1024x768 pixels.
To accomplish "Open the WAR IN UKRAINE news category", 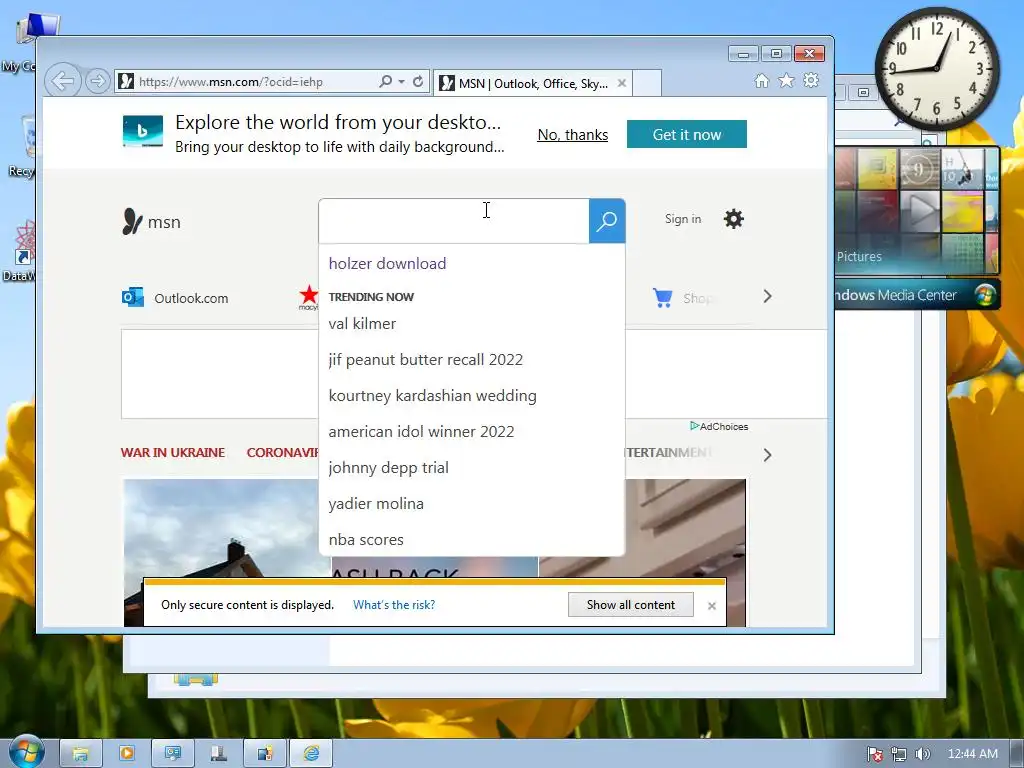I will pos(173,453).
